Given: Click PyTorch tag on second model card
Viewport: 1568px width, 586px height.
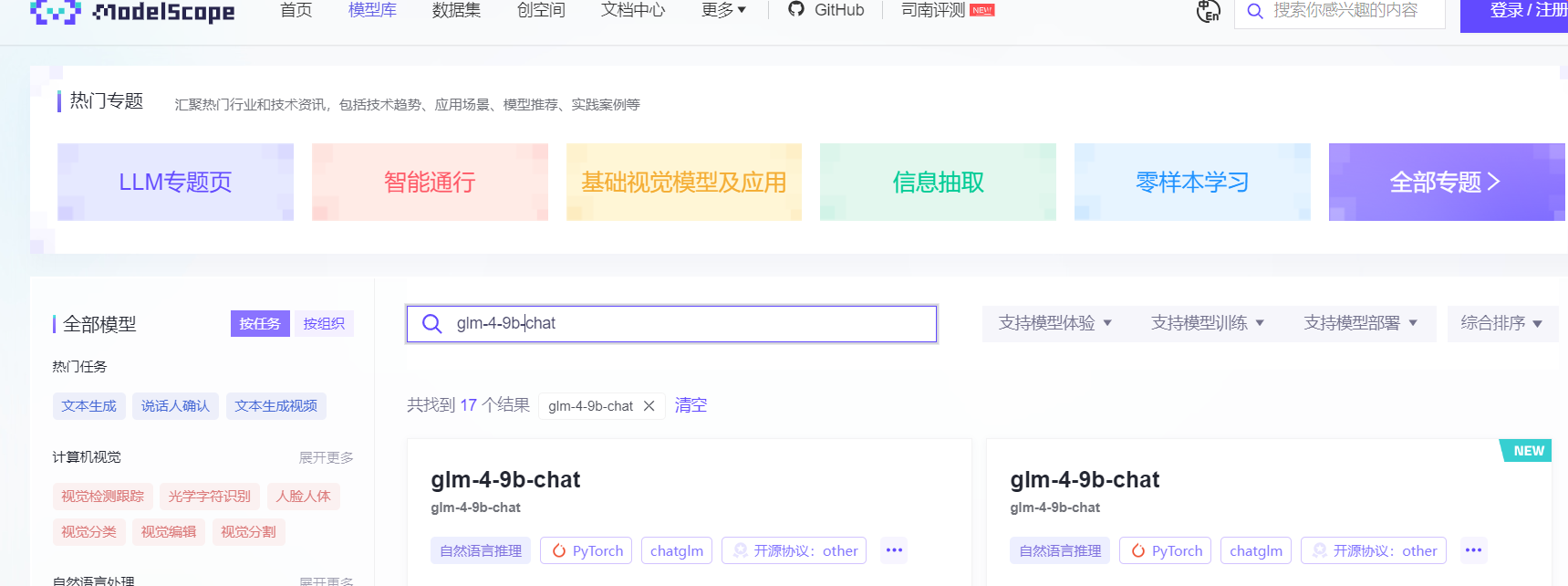Looking at the screenshot, I should point(1166,550).
